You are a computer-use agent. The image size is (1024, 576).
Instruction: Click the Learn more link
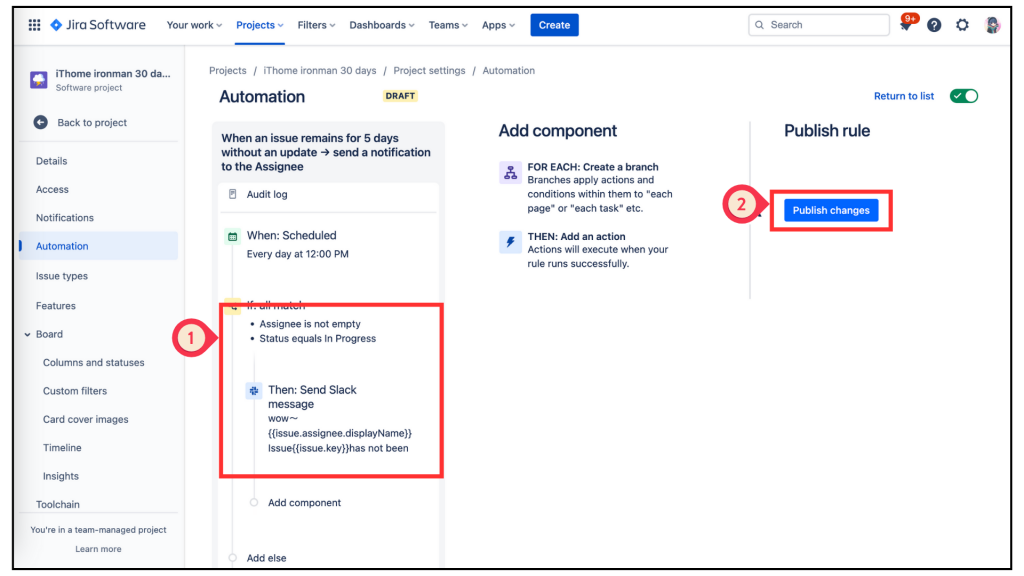tap(98, 549)
